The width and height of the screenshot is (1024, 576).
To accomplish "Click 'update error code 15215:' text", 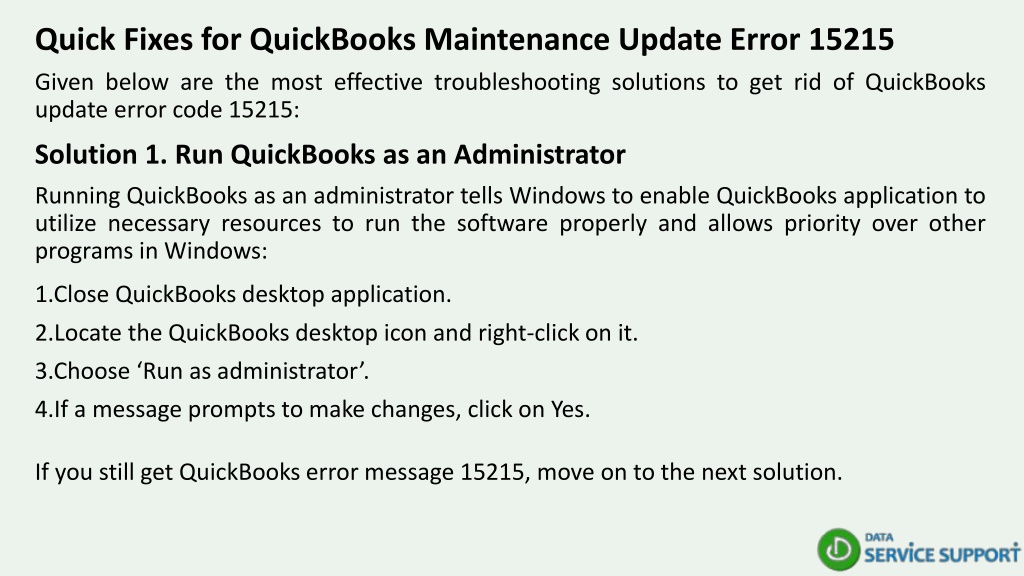I will [x=167, y=110].
